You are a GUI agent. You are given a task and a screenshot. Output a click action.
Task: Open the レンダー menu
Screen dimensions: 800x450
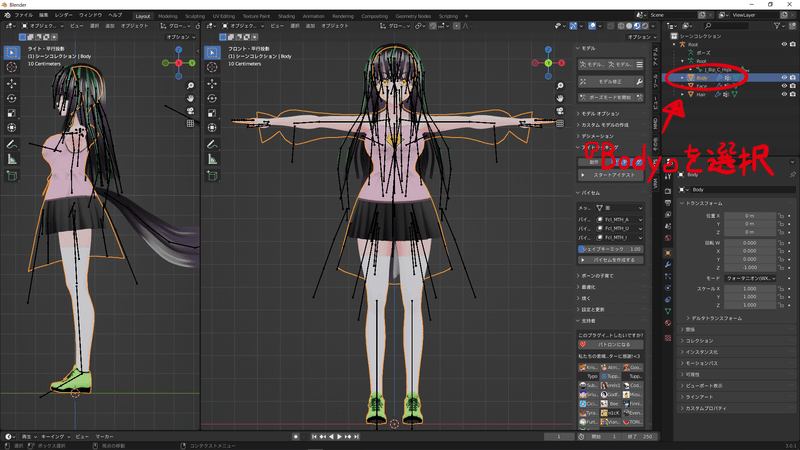(63, 15)
